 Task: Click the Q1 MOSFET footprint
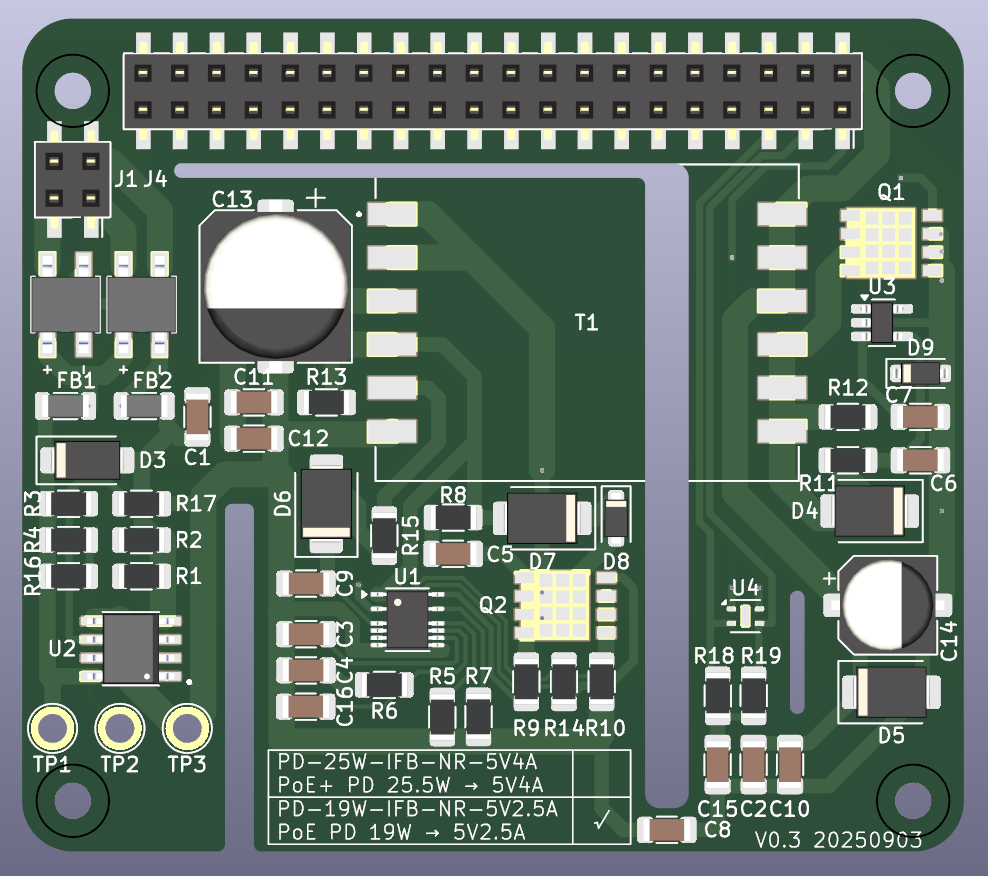point(890,243)
